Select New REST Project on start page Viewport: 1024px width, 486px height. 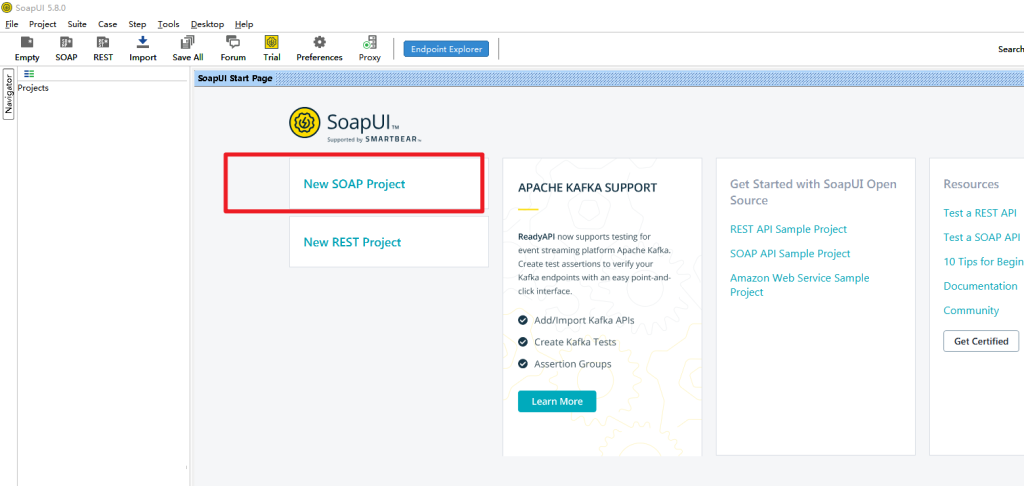pyautogui.click(x=352, y=242)
